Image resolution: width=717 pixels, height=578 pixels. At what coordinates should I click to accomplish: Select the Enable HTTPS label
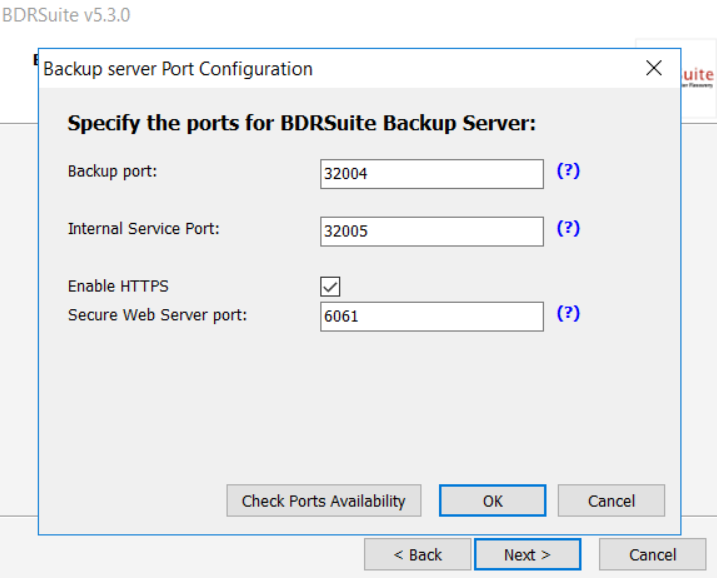point(118,286)
